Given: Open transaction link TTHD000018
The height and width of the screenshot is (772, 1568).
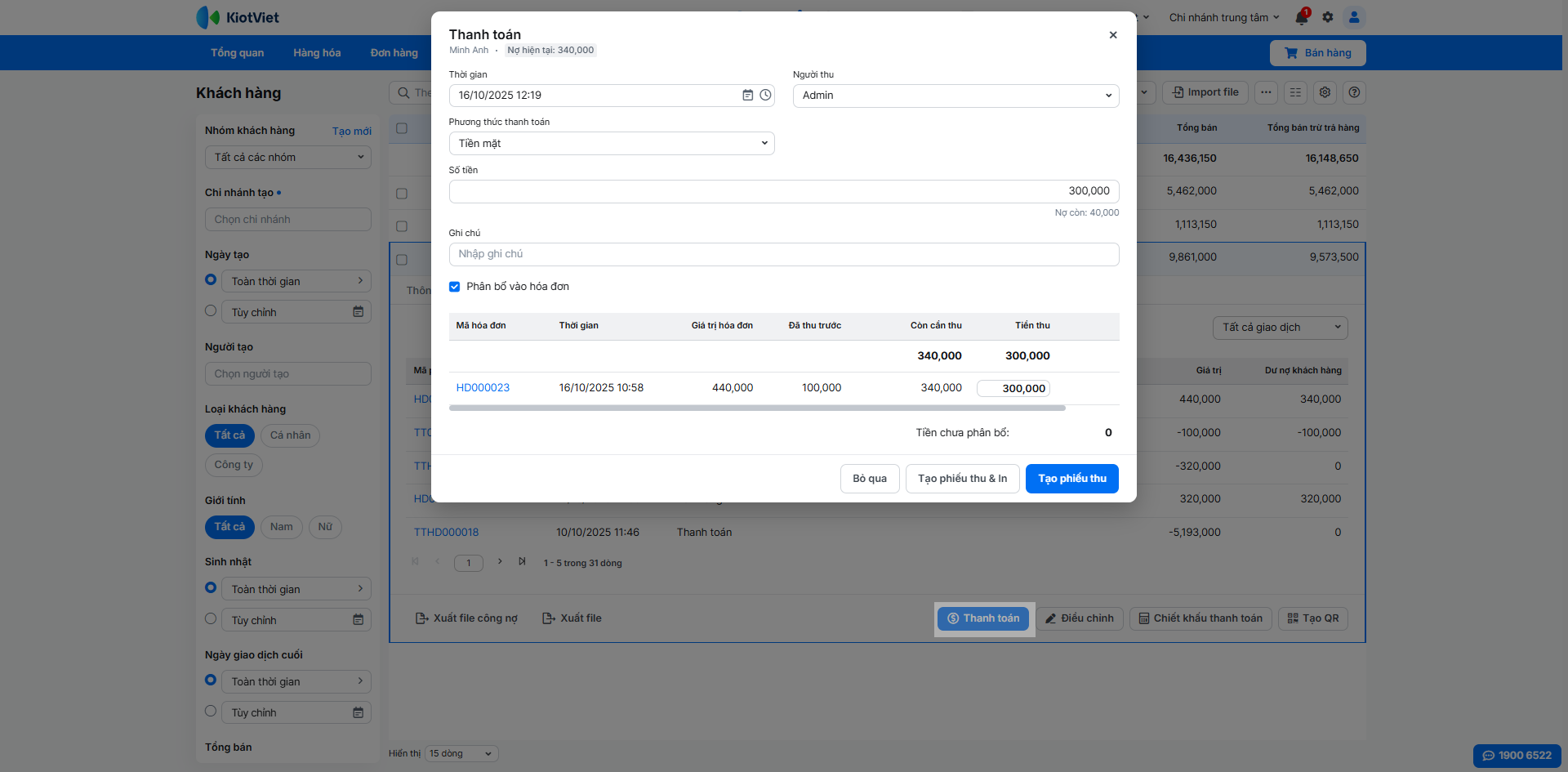Looking at the screenshot, I should tap(446, 533).
